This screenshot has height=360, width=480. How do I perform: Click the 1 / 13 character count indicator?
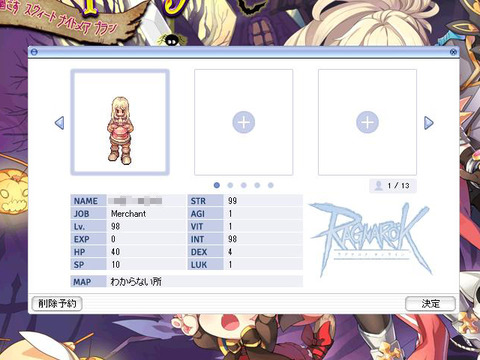(x=393, y=186)
